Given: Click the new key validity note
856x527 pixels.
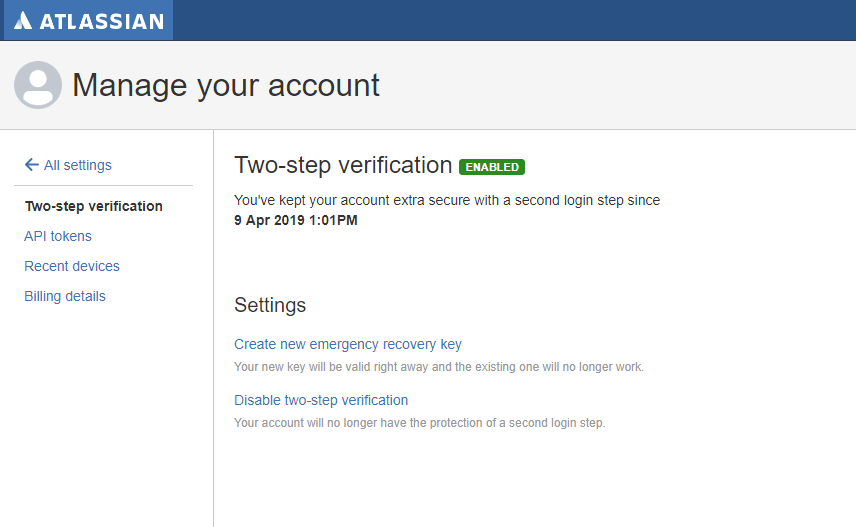Looking at the screenshot, I should pyautogui.click(x=439, y=367).
